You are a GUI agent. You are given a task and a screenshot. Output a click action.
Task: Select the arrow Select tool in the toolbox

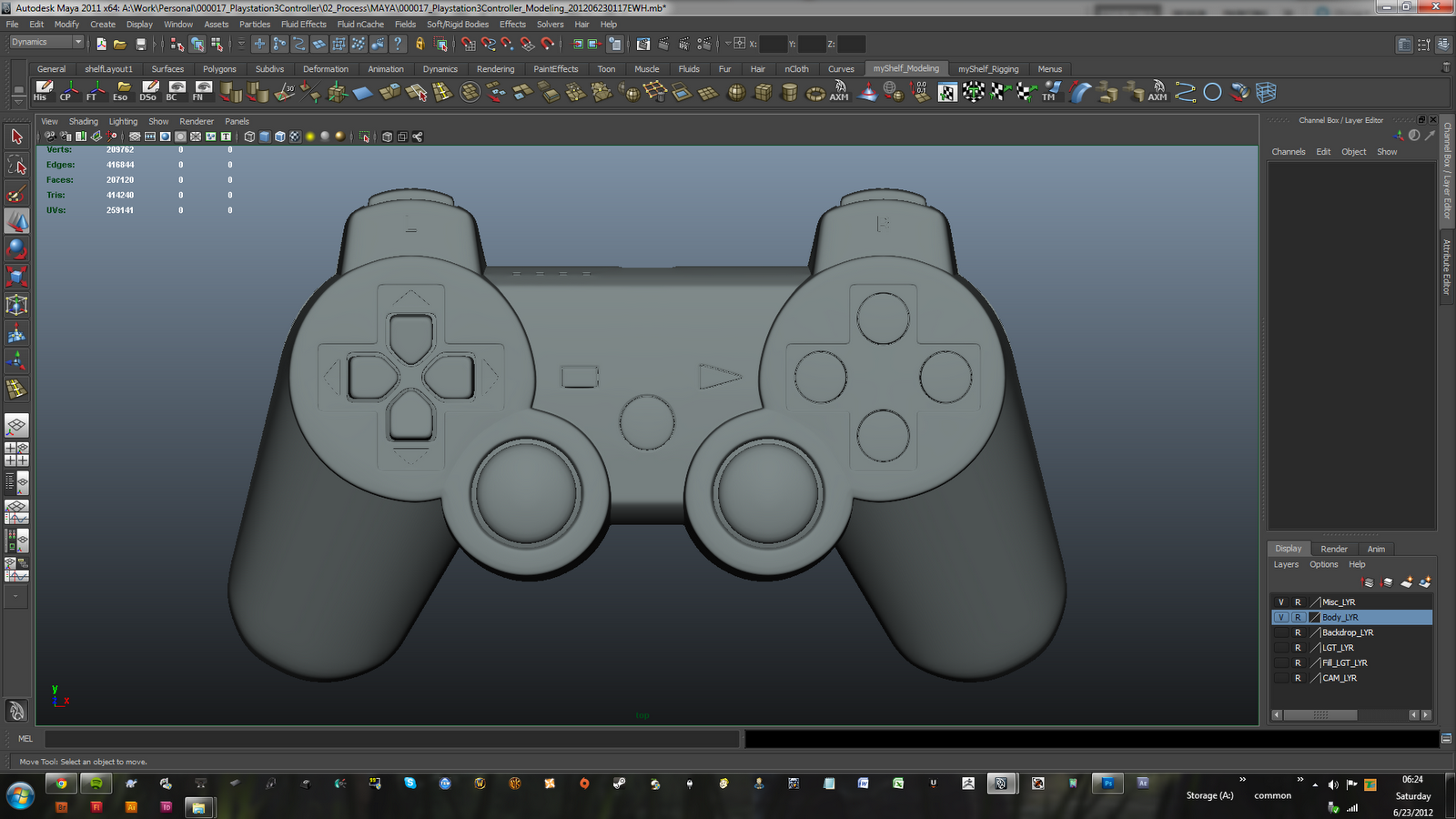click(x=16, y=136)
